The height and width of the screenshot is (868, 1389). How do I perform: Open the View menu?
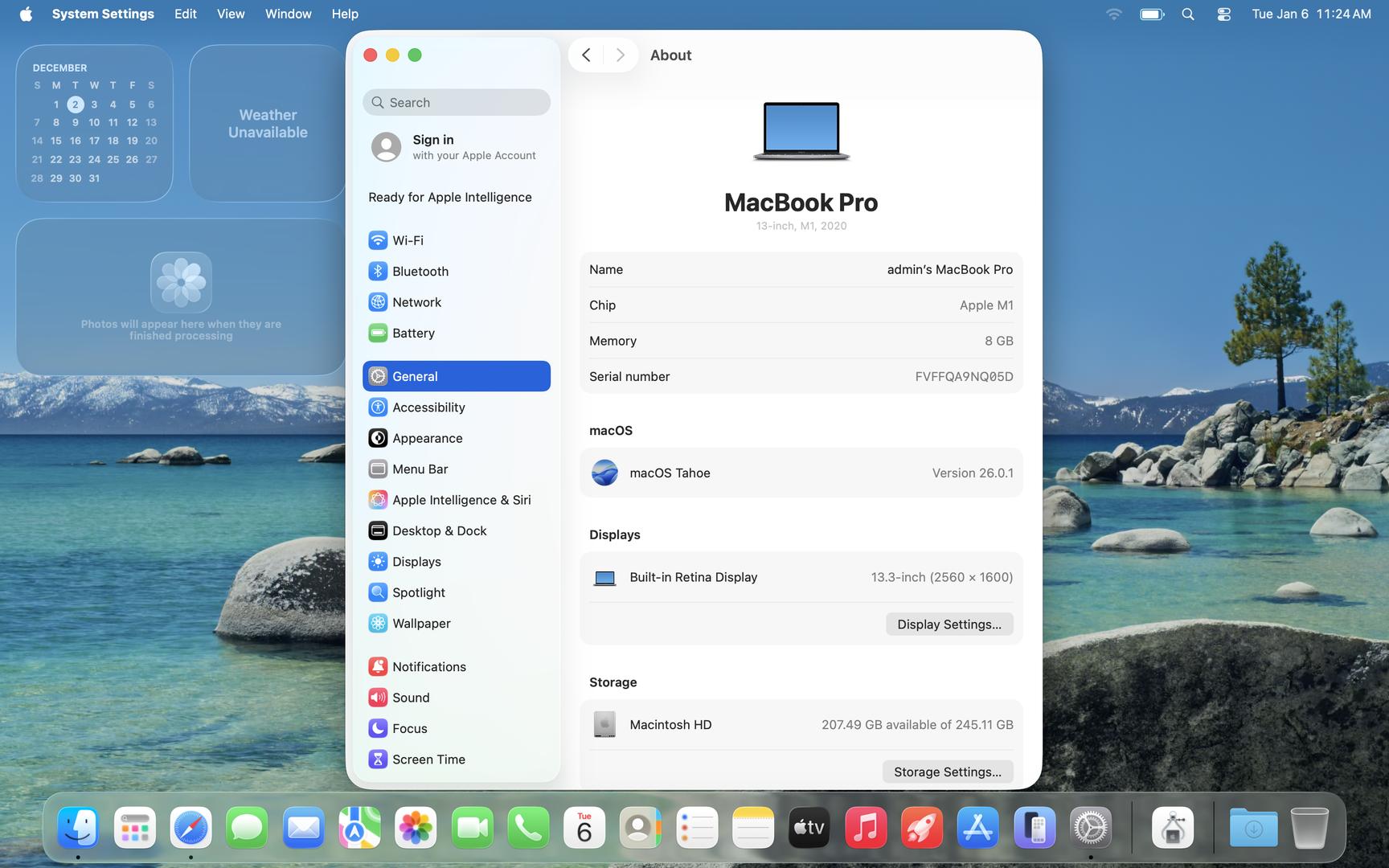[x=231, y=14]
